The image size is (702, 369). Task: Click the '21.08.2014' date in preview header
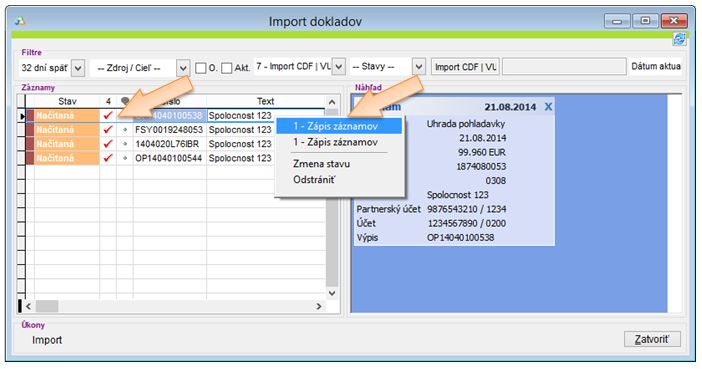pyautogui.click(x=510, y=107)
